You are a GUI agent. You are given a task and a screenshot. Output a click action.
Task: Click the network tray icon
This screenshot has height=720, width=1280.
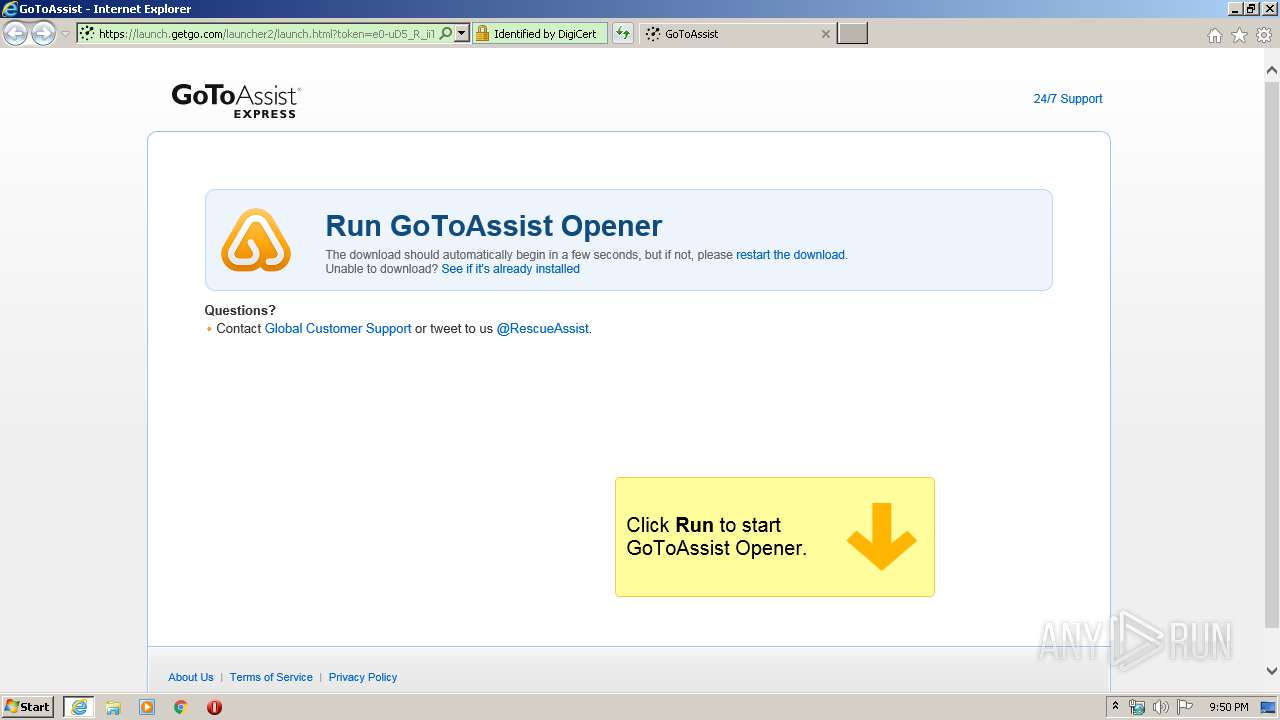[1137, 707]
